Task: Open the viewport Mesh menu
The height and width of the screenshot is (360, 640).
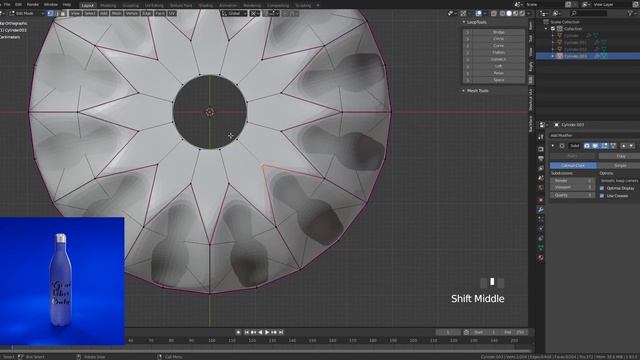Action: [117, 13]
